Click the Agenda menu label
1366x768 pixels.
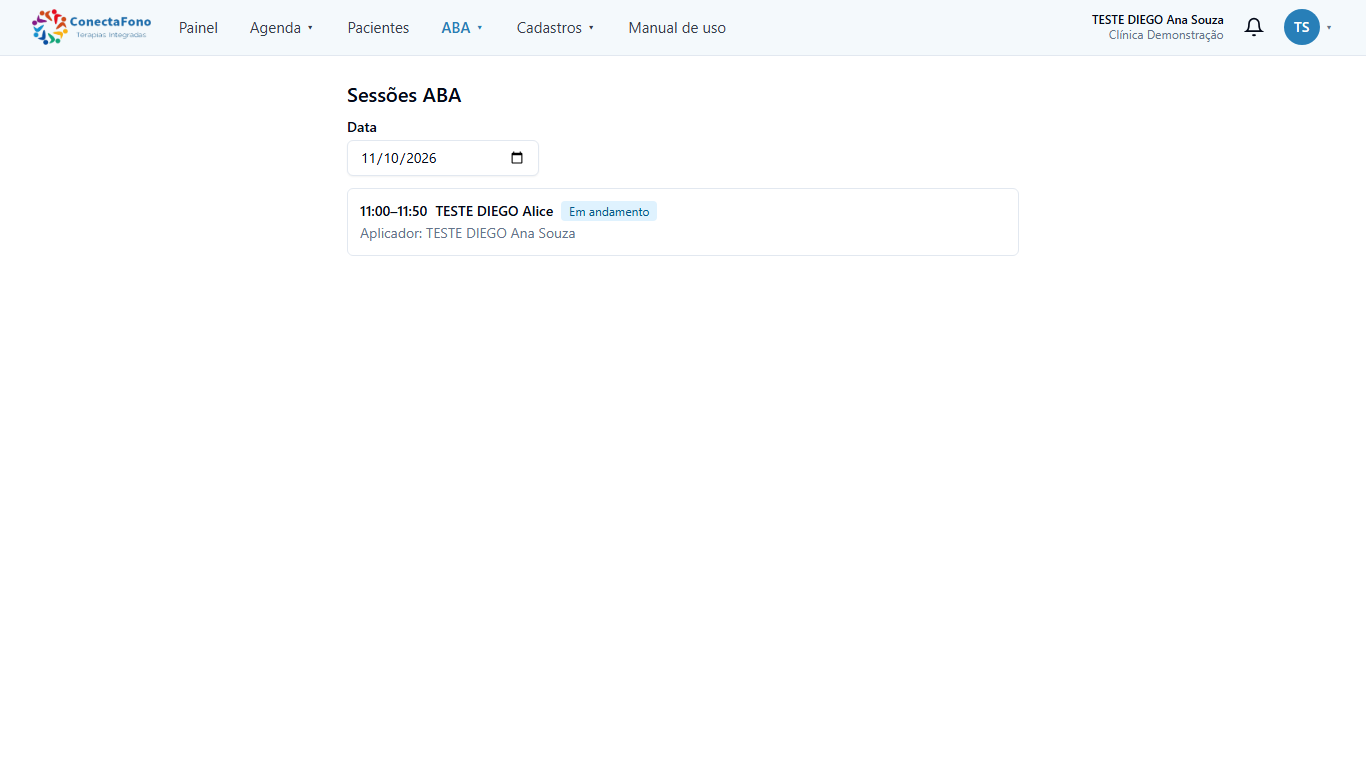(275, 28)
